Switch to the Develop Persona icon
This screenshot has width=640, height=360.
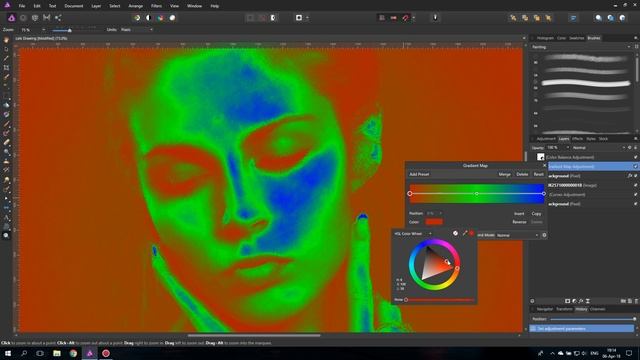tap(35, 18)
